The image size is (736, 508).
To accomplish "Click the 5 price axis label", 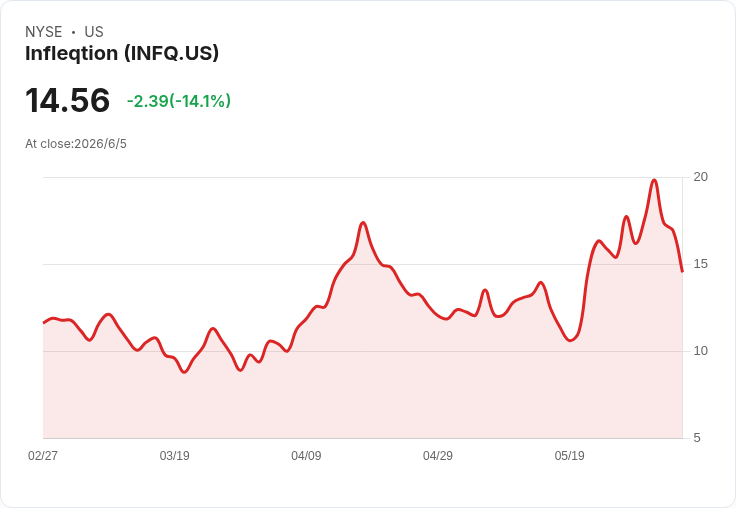I will [697, 438].
